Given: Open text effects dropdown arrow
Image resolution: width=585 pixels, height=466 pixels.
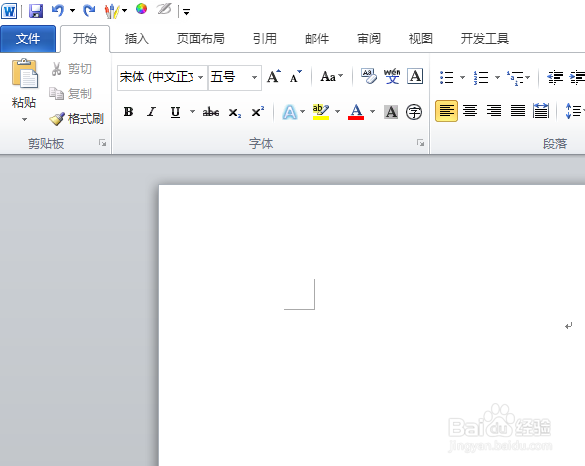Looking at the screenshot, I should pos(303,112).
